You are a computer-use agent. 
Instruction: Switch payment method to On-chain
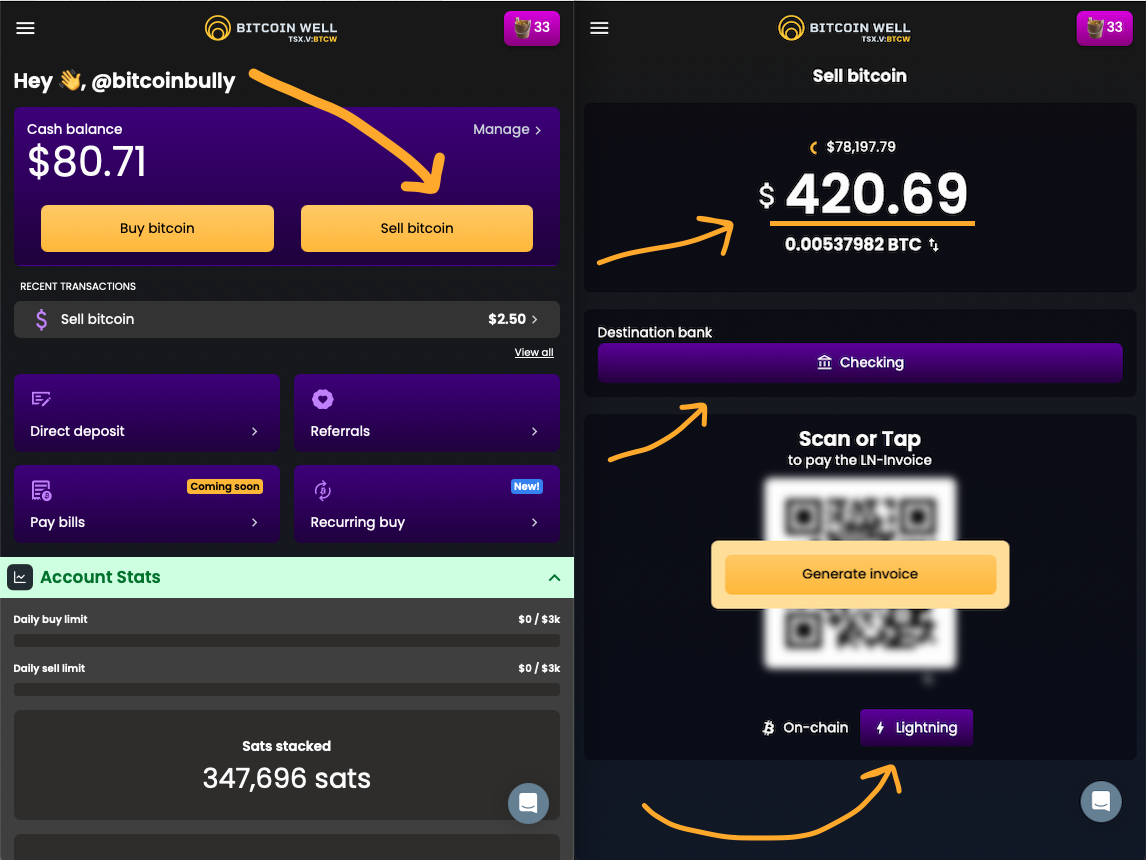805,728
